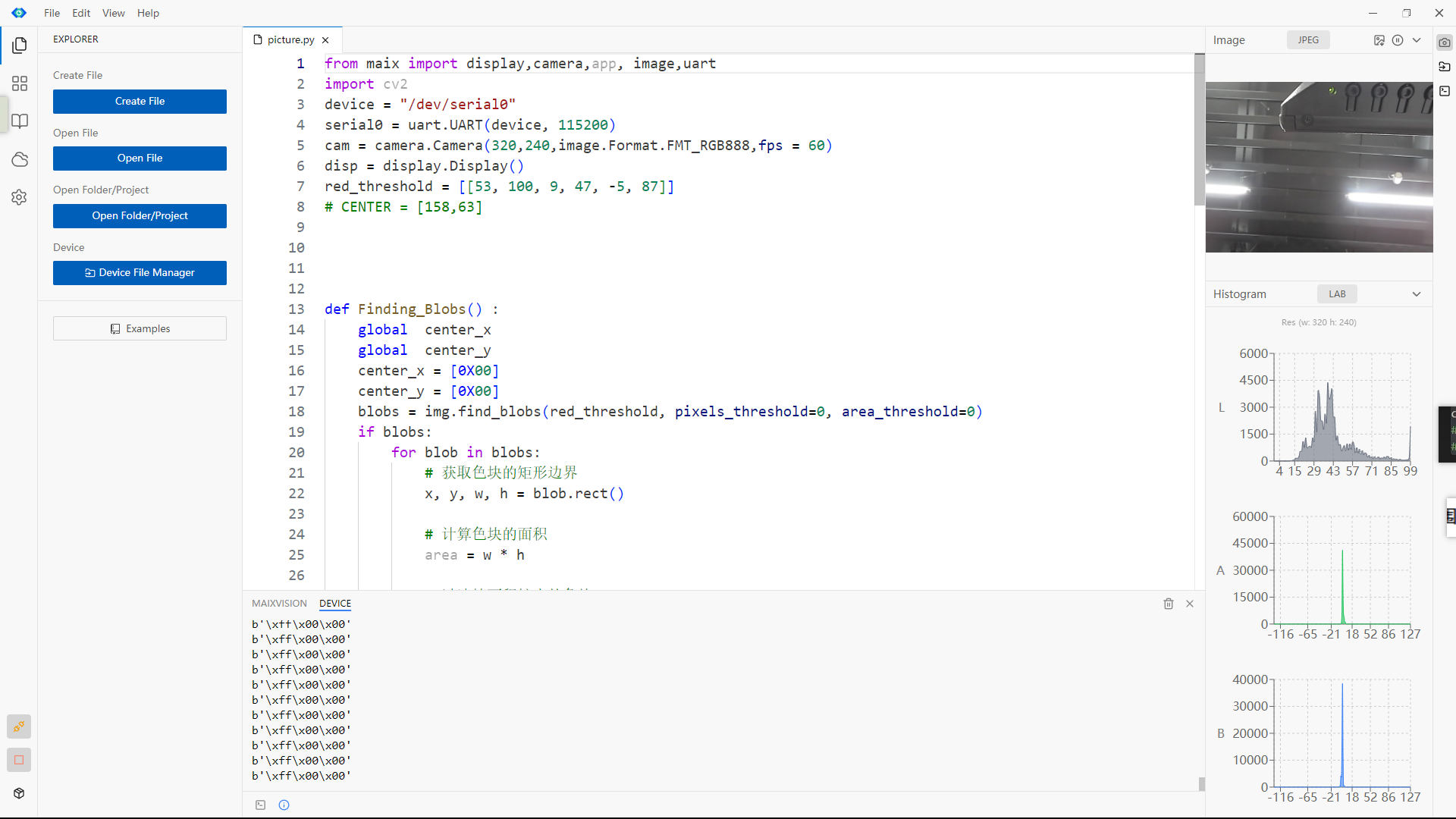Screen dimensions: 1456x819
Task: Click the MaixVision logo icon
Action: pos(19,13)
